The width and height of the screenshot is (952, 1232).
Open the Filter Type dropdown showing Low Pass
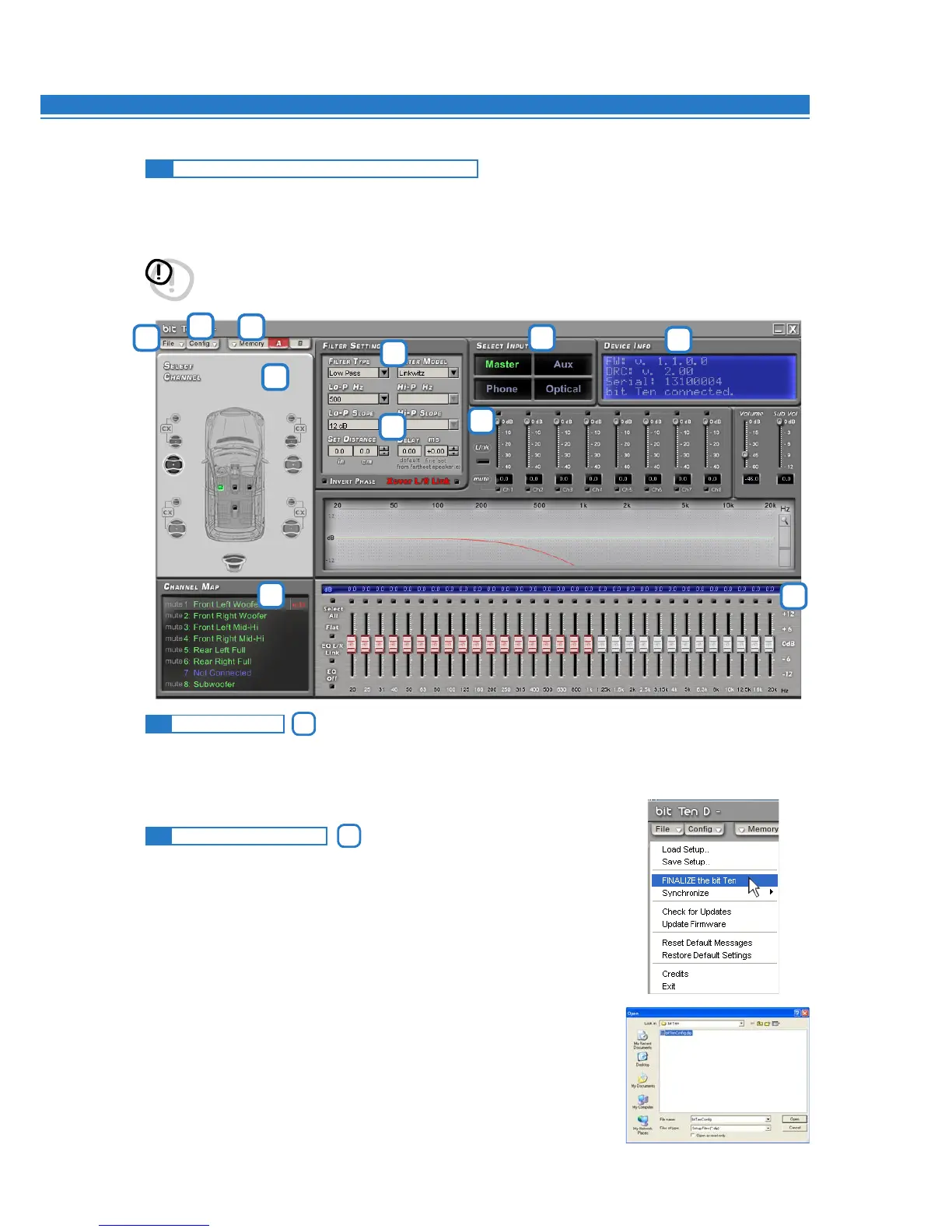[383, 373]
